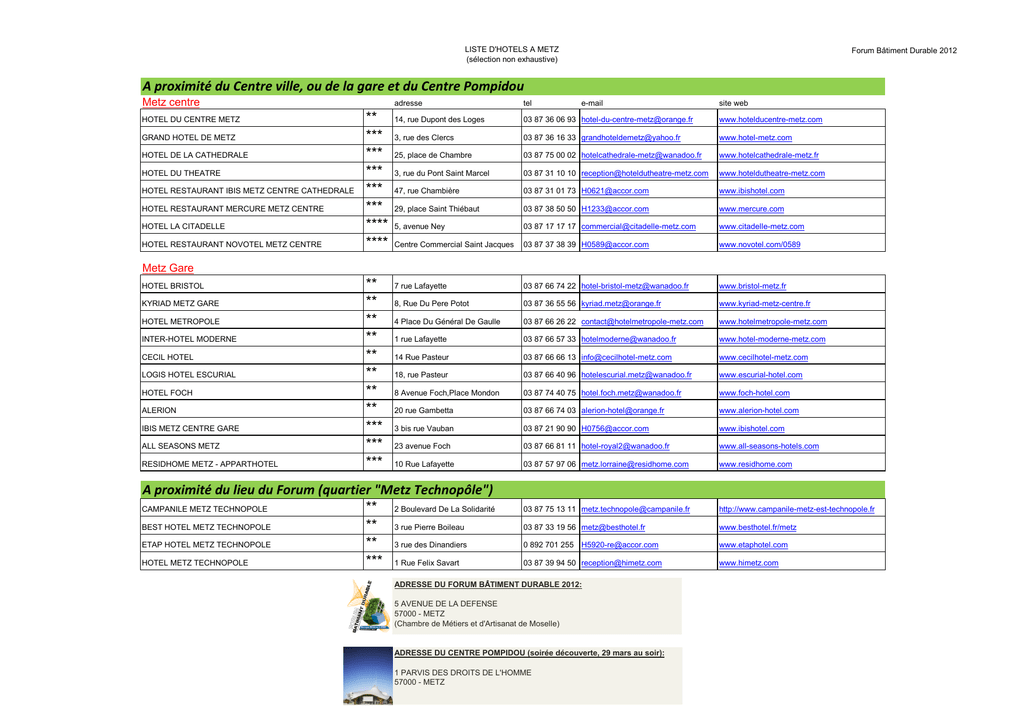Select HOTEL METZ TECHNOPOLE name cell
Image resolution: width=1024 pixels, height=725 pixels.
pyautogui.click(x=252, y=561)
